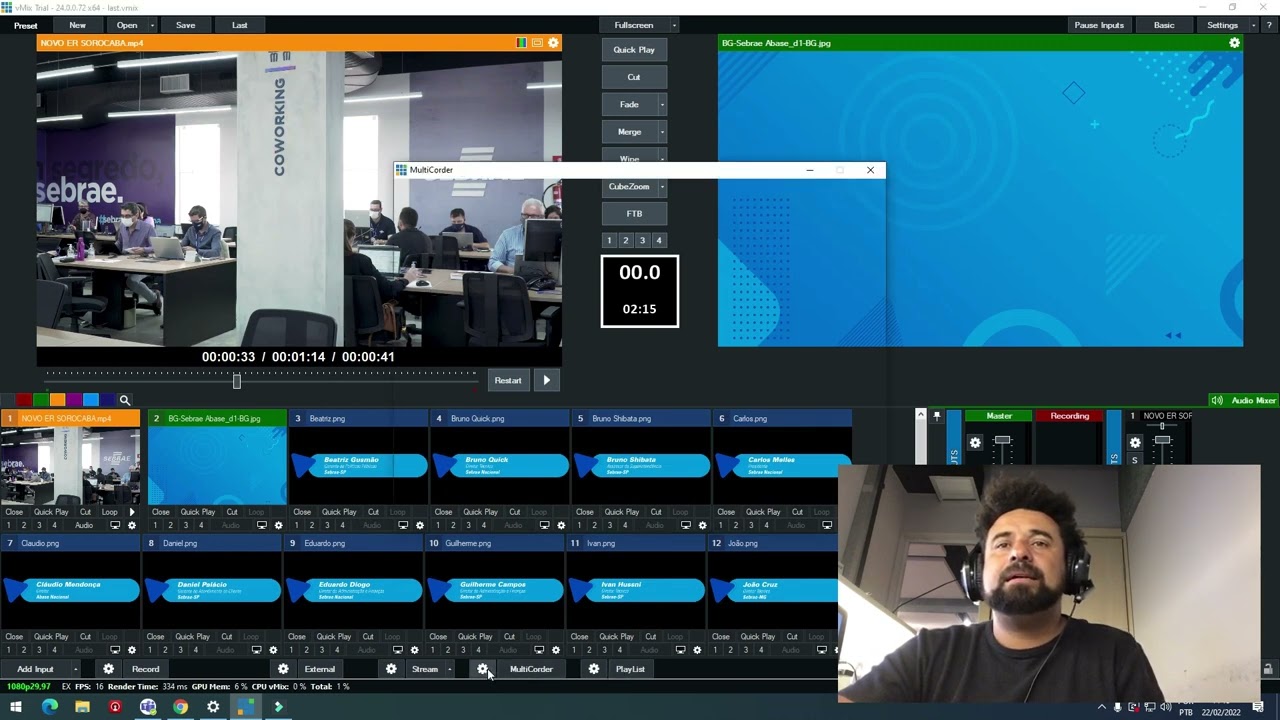Toggle transition overlay button 3
Image resolution: width=1280 pixels, height=720 pixels.
[642, 240]
